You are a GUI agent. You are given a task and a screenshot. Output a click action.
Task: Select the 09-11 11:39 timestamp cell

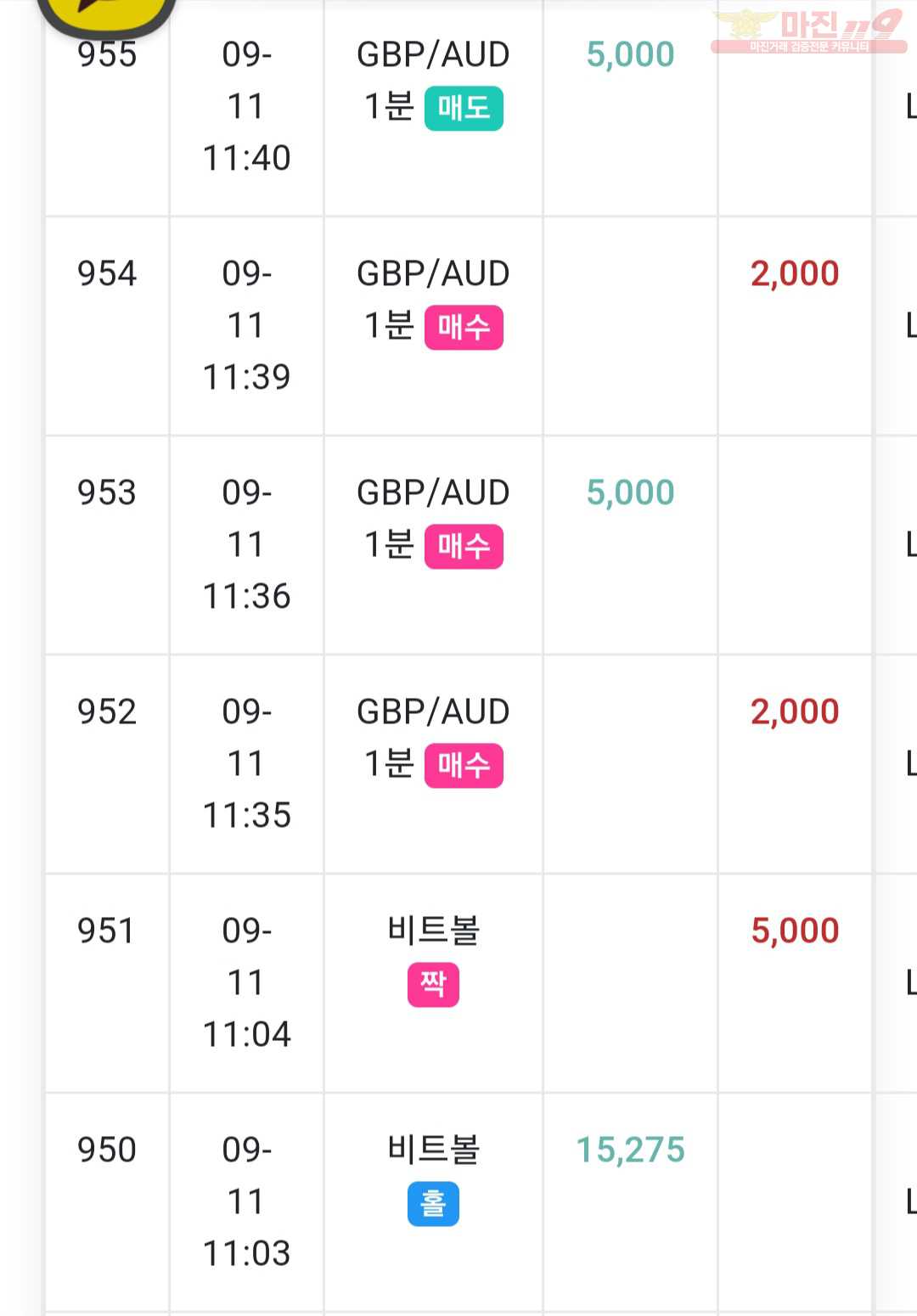(246, 325)
